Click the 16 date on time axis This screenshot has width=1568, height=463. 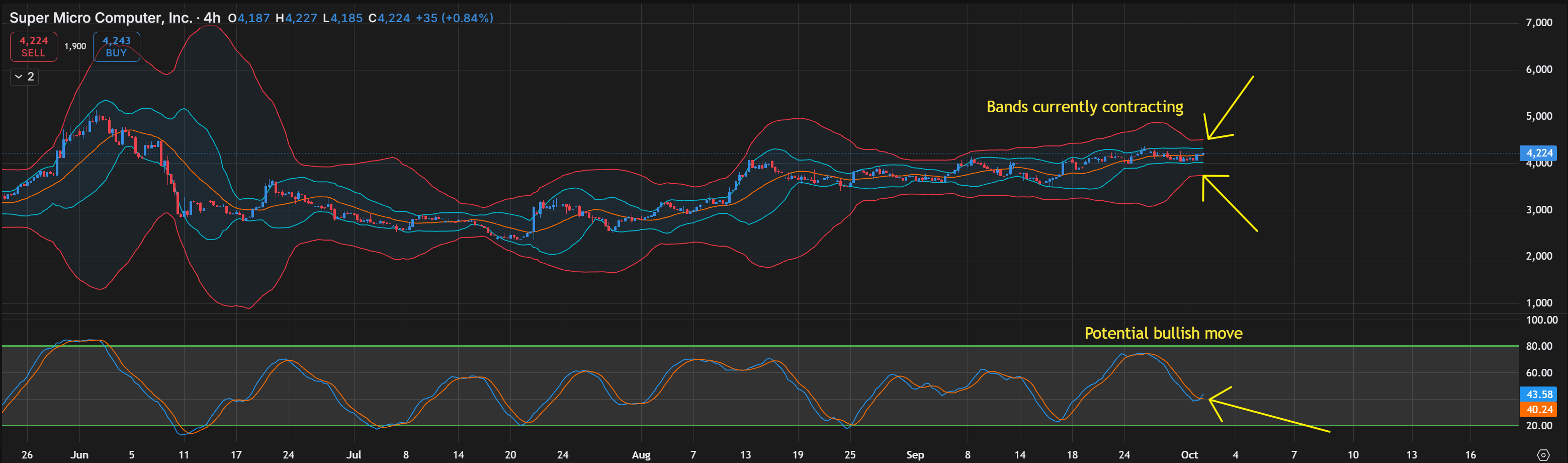click(1470, 455)
